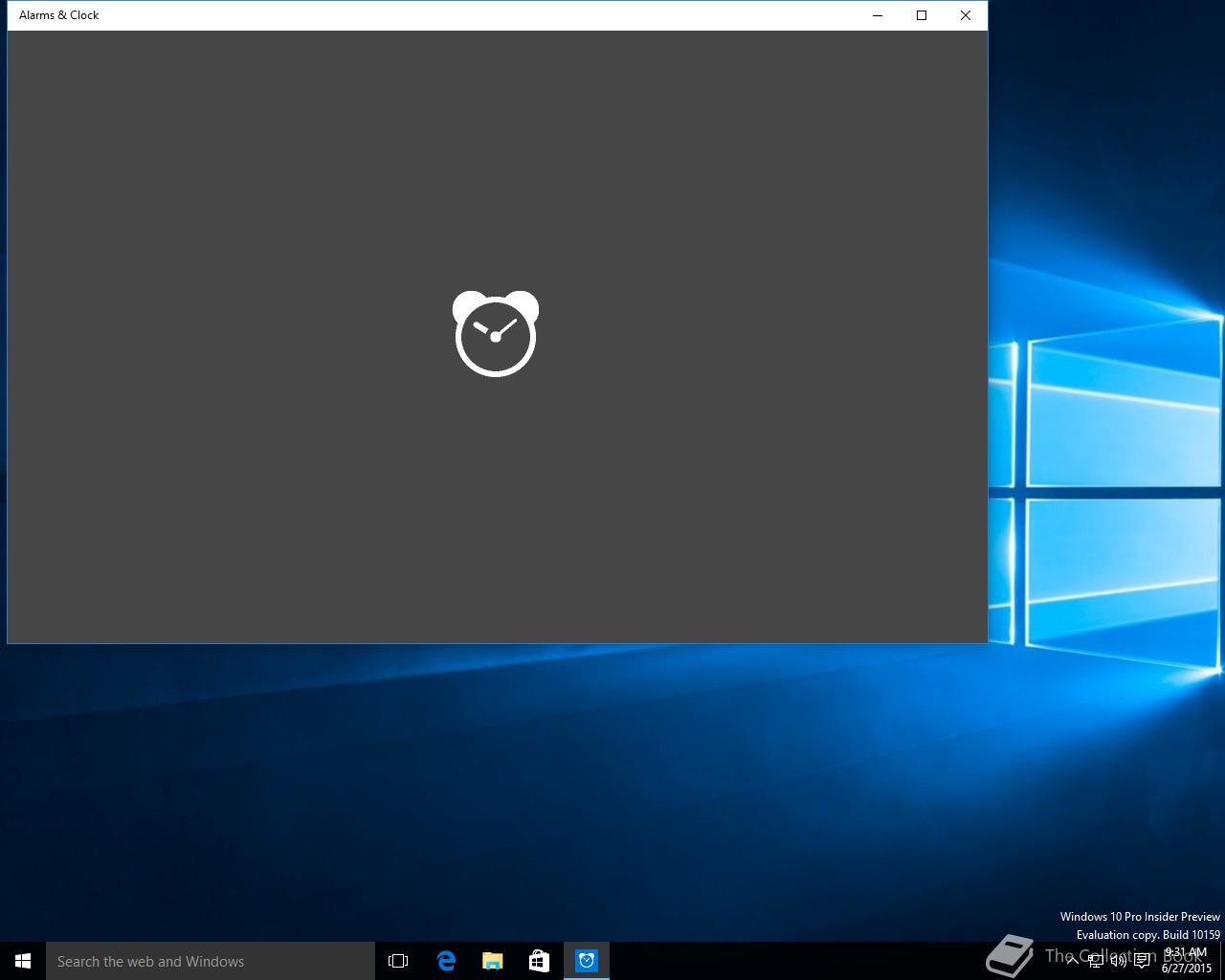Click the Search the web and Windows box
1225x980 pixels.
click(x=211, y=961)
